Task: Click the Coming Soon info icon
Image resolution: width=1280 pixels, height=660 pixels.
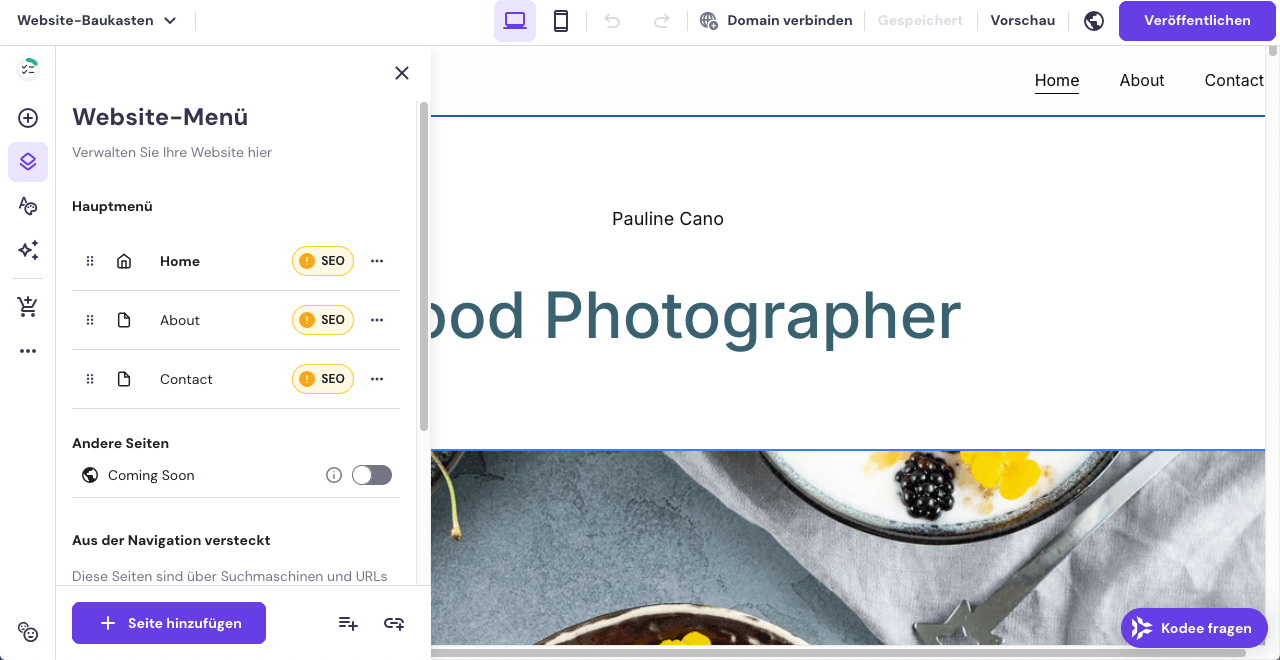Action: (334, 475)
